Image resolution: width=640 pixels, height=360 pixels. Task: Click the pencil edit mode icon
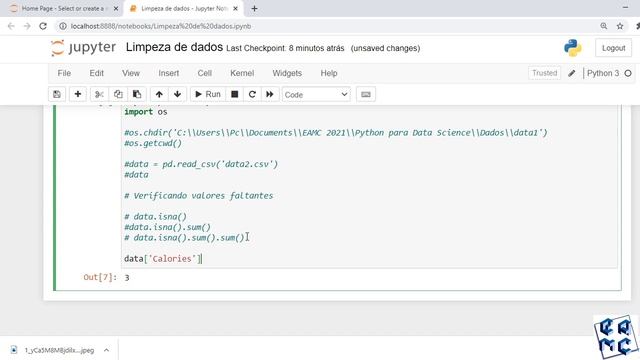(572, 73)
